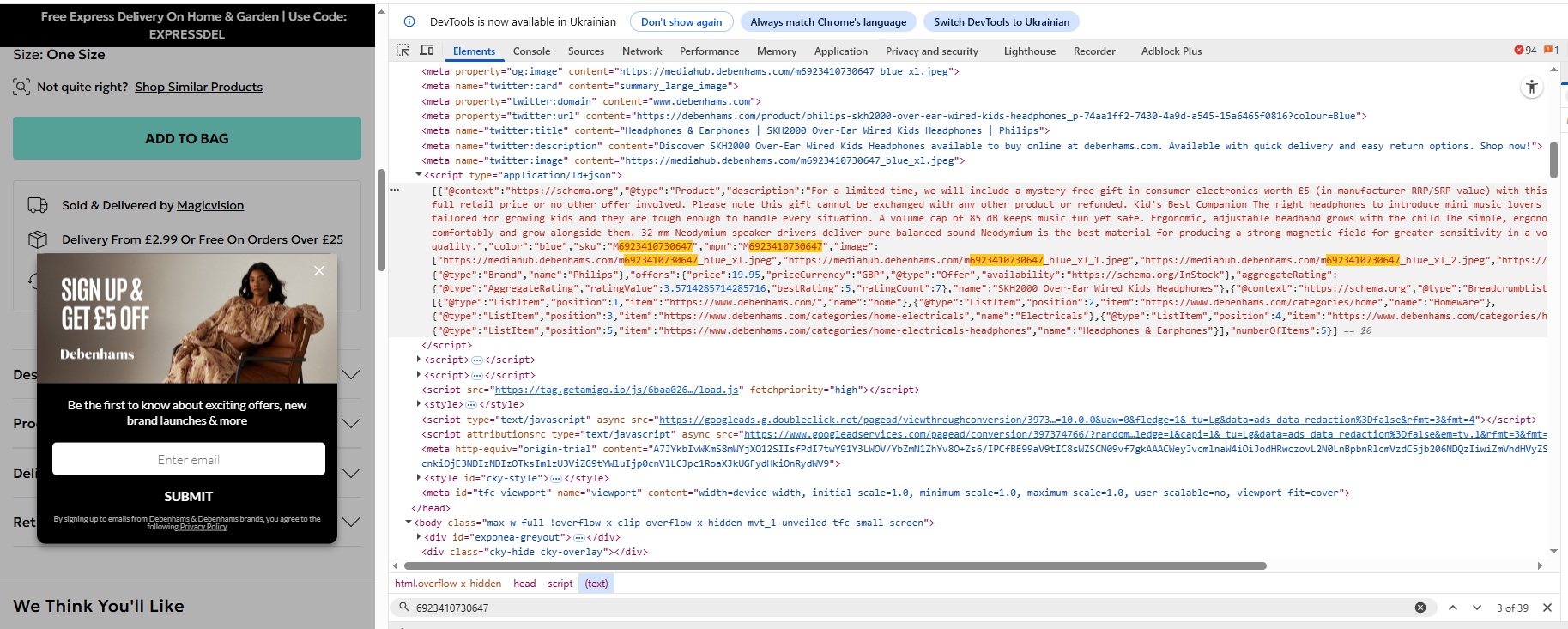Open the Performance tab
The width and height of the screenshot is (1568, 629).
point(709,51)
